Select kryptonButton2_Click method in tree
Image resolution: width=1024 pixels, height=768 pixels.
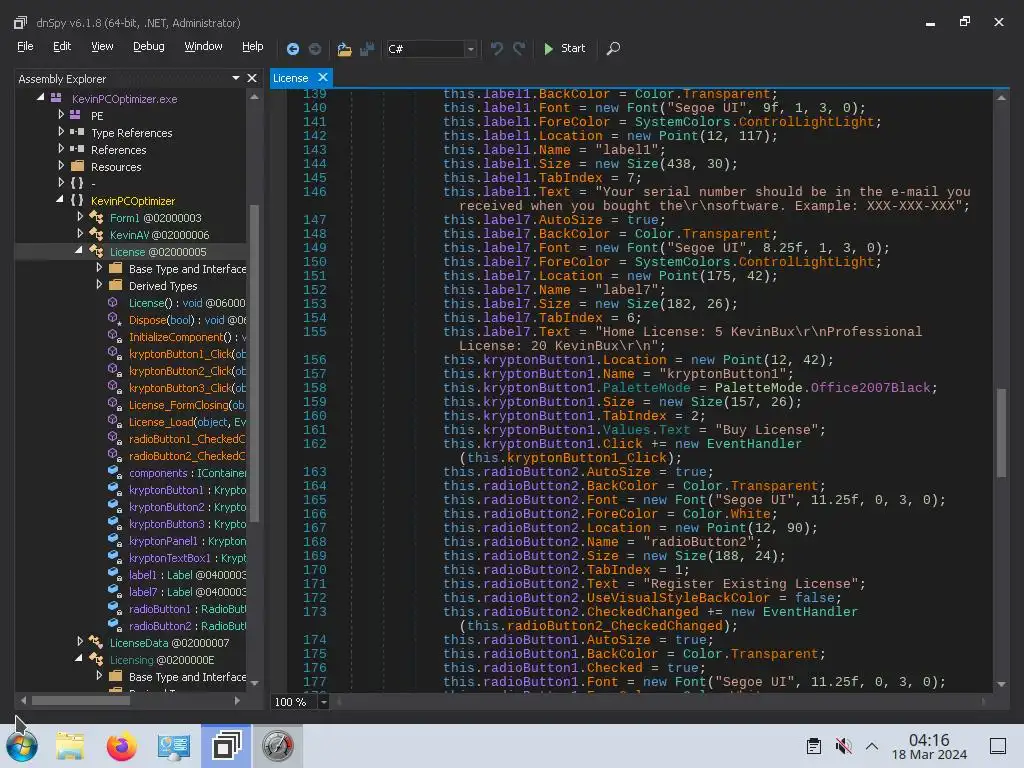point(187,371)
